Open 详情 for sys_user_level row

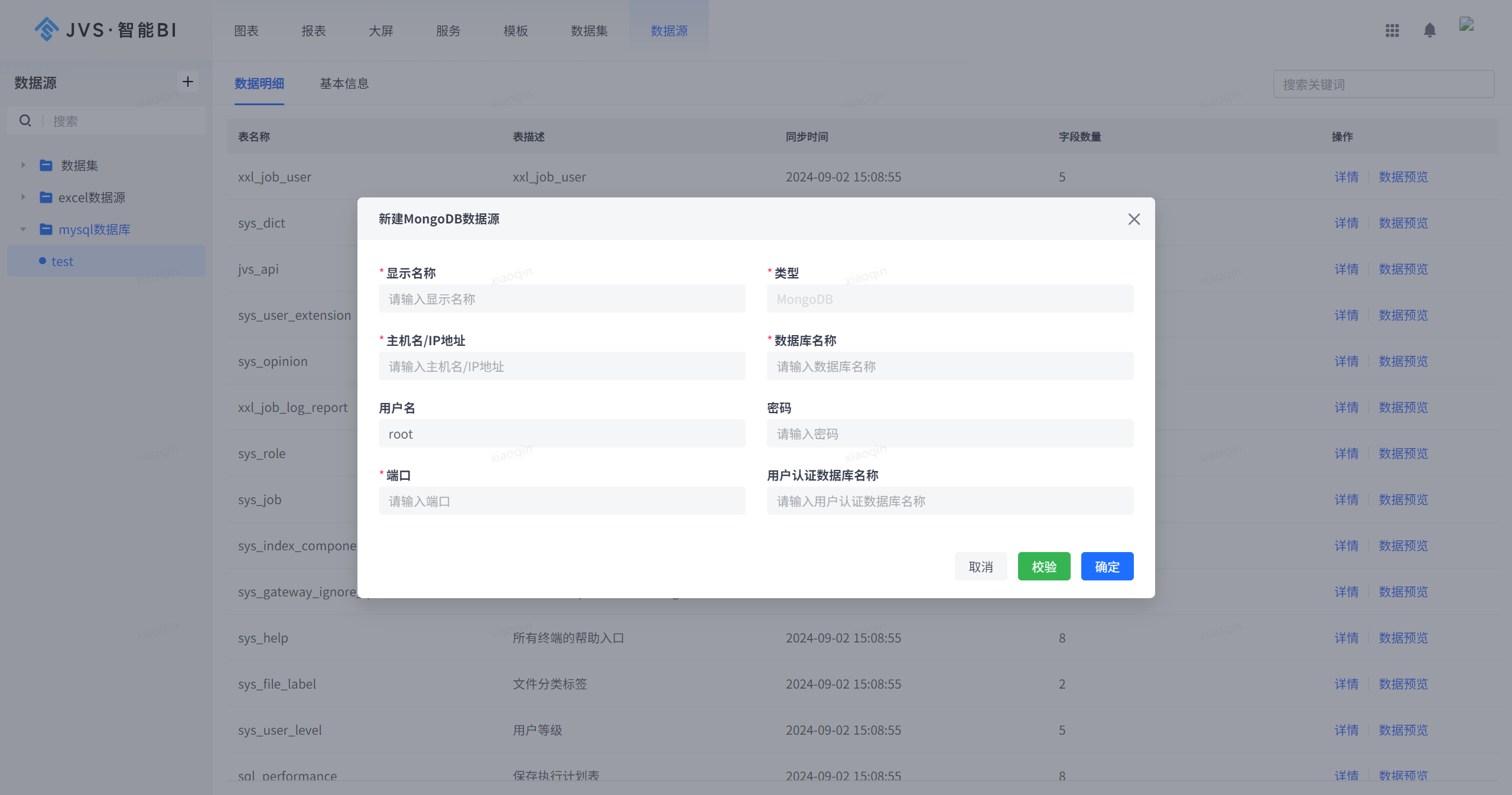pos(1346,730)
